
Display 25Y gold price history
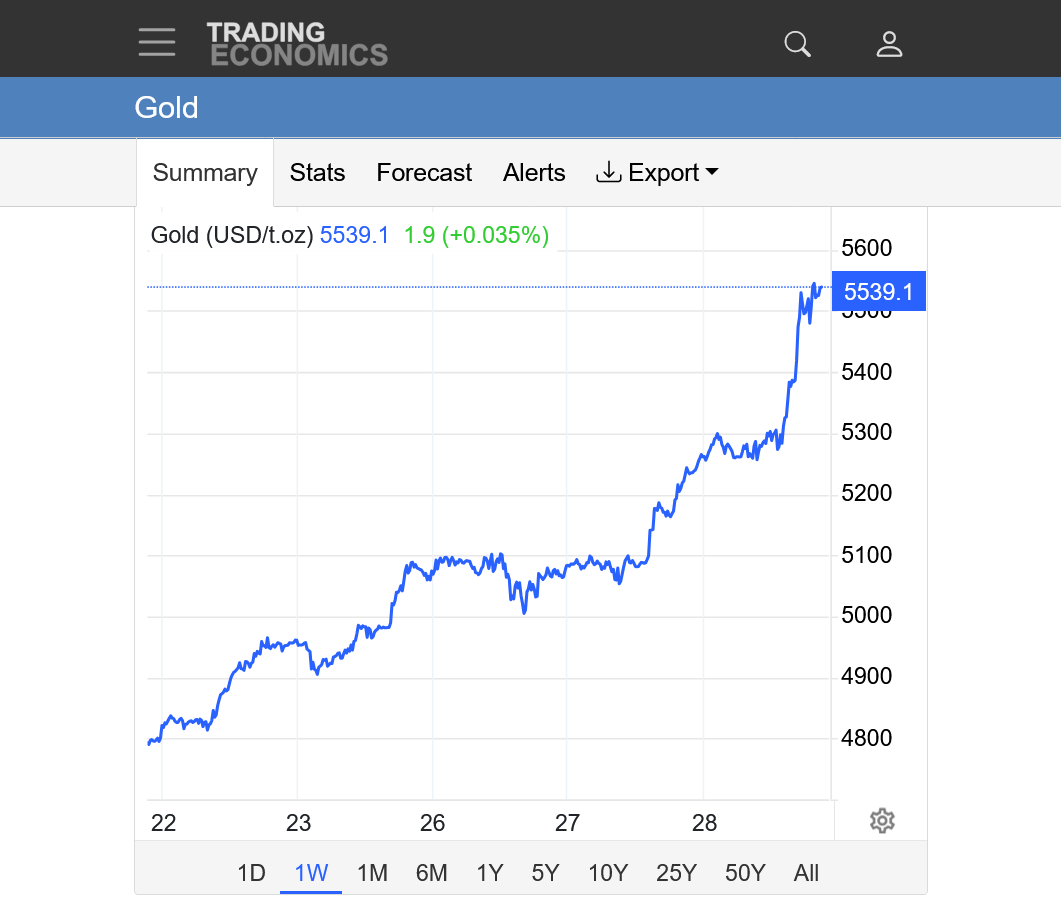pyautogui.click(x=676, y=873)
